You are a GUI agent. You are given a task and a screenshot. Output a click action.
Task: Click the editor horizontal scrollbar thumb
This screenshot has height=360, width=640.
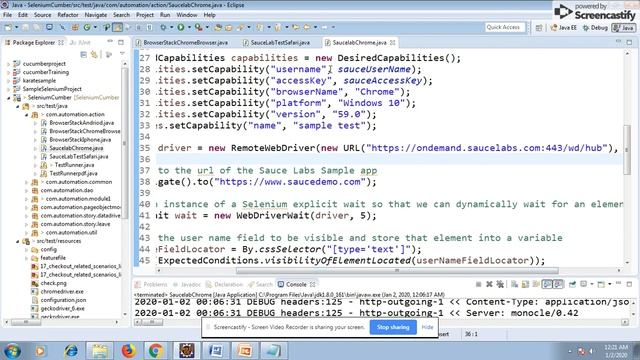point(397,270)
